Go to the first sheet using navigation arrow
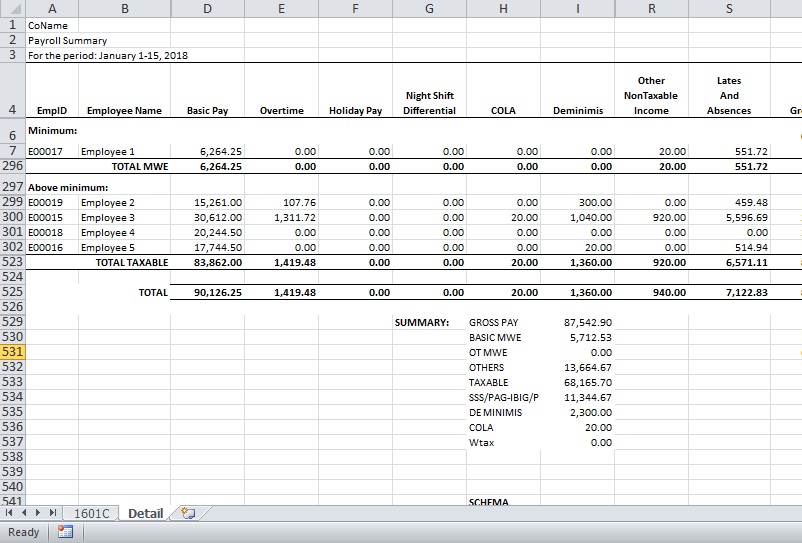This screenshot has height=543, width=802. click(9, 513)
